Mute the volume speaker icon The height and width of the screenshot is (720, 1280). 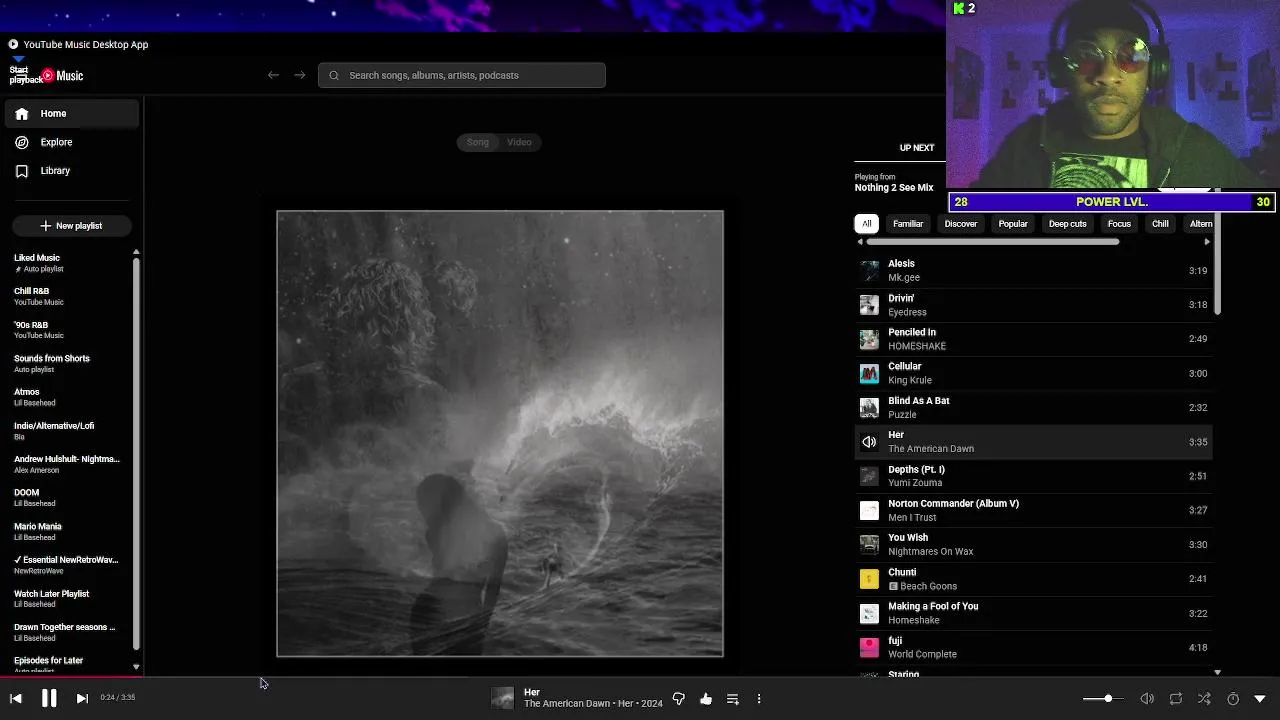pos(1148,699)
